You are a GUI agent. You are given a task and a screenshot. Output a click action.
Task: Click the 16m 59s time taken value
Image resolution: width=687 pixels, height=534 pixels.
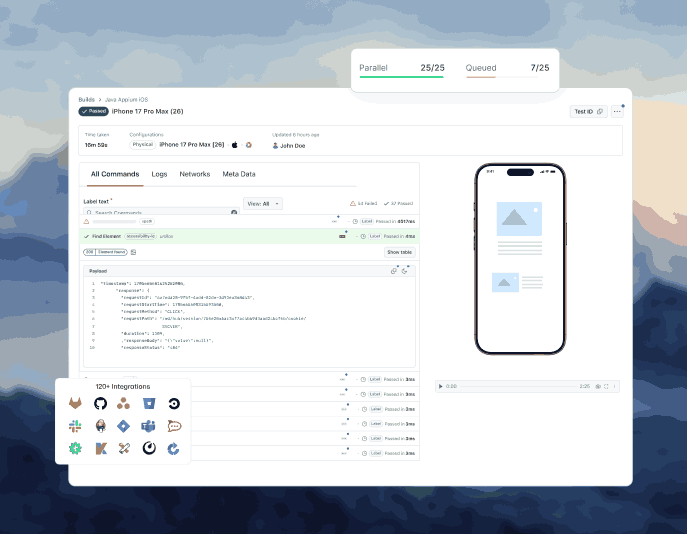[96, 145]
